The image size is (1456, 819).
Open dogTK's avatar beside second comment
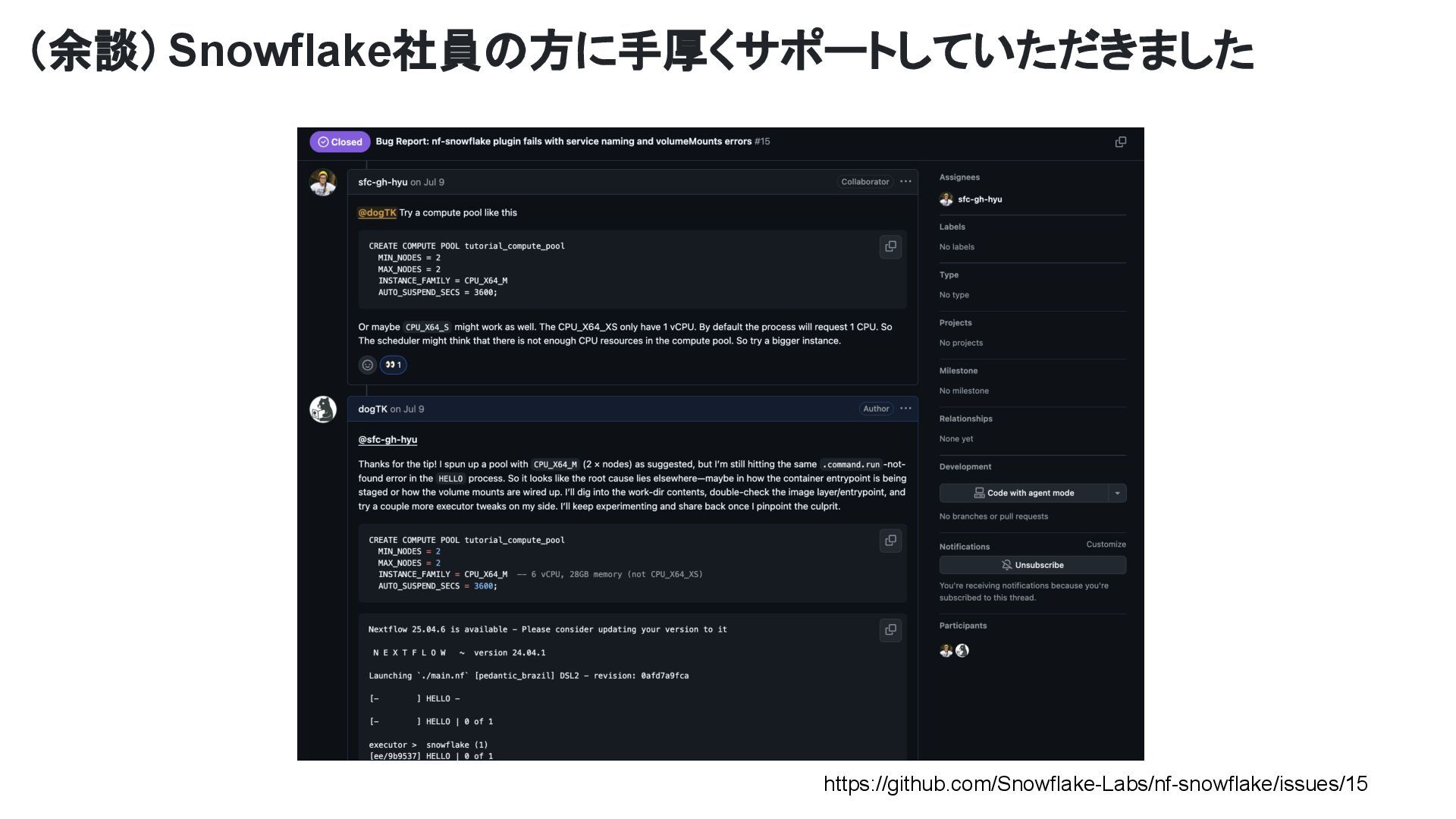323,409
